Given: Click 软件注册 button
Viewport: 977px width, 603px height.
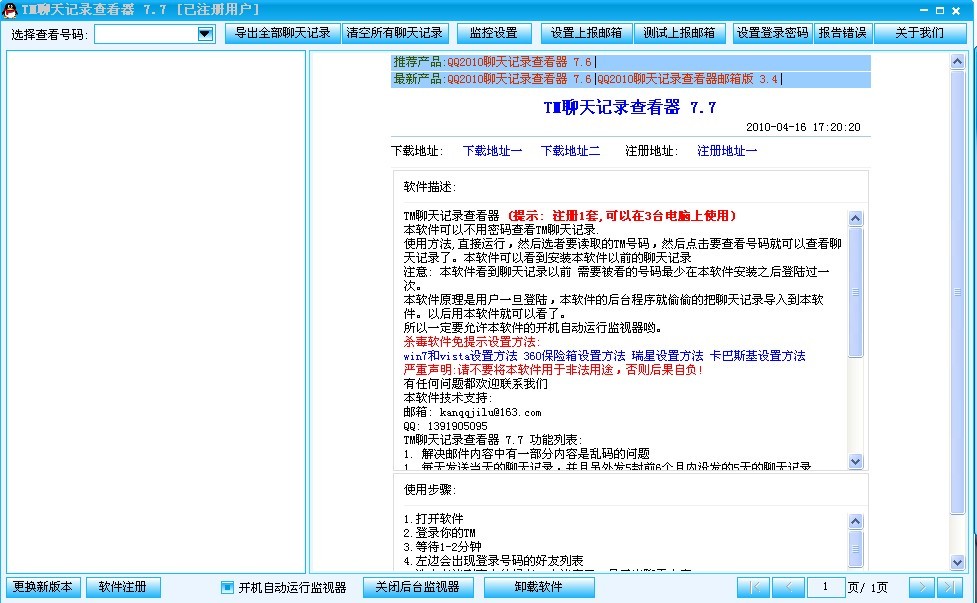Looking at the screenshot, I should point(123,587).
